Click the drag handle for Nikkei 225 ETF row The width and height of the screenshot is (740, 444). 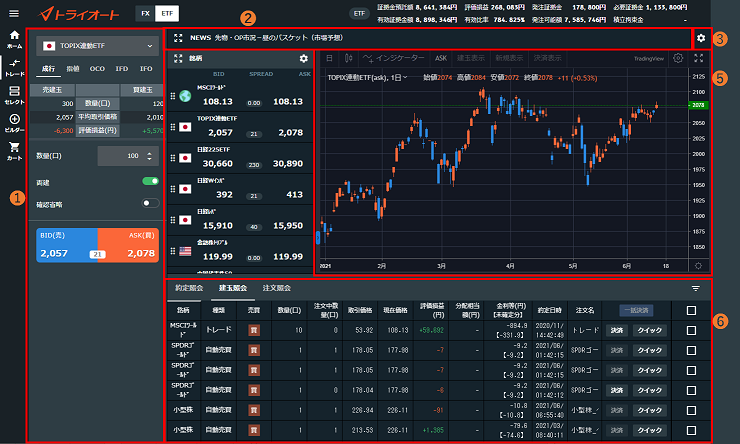pos(173,158)
